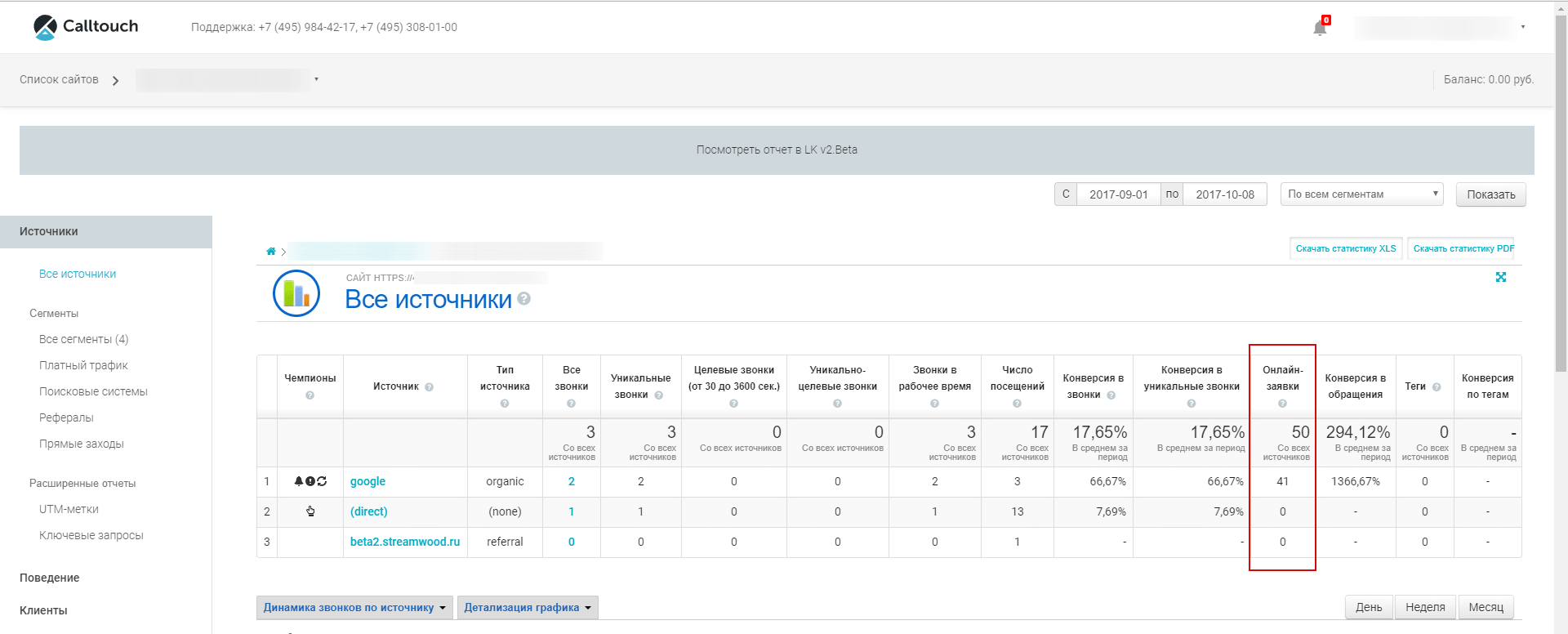
Task: Select Поисковые системы segment
Action: coord(93,391)
